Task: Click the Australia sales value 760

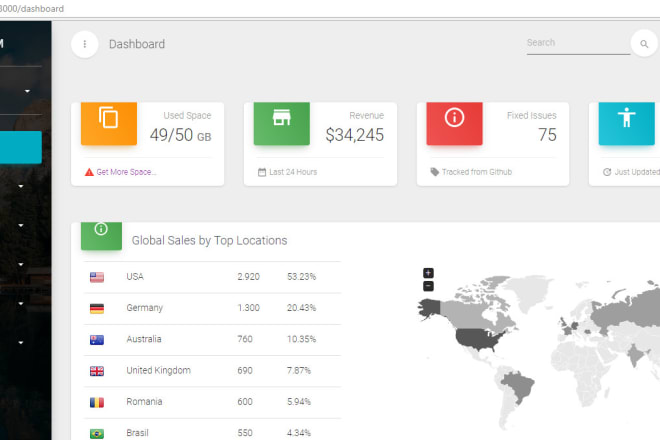Action: point(245,339)
